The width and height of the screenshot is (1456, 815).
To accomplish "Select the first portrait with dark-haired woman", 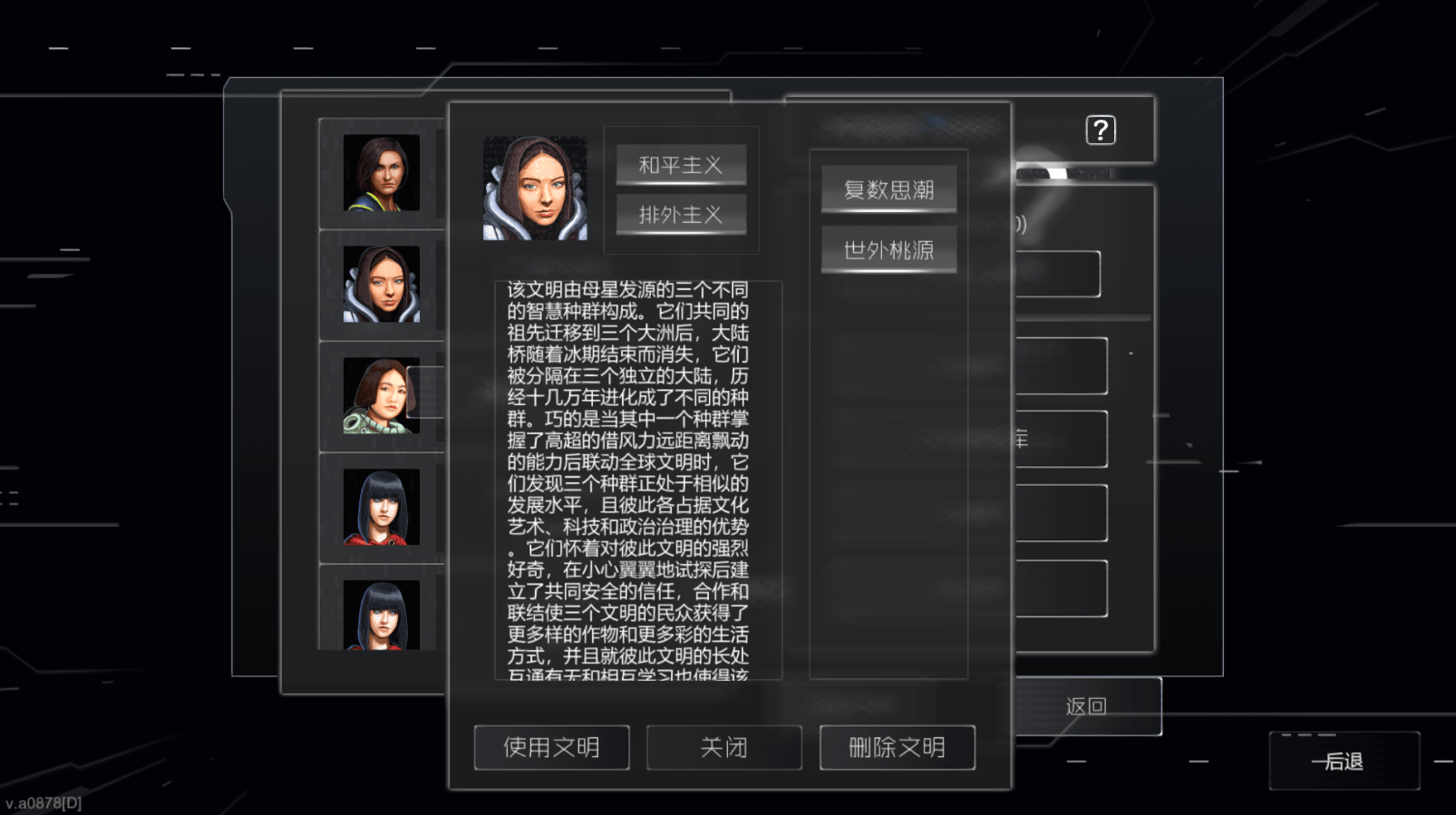I will (x=382, y=172).
